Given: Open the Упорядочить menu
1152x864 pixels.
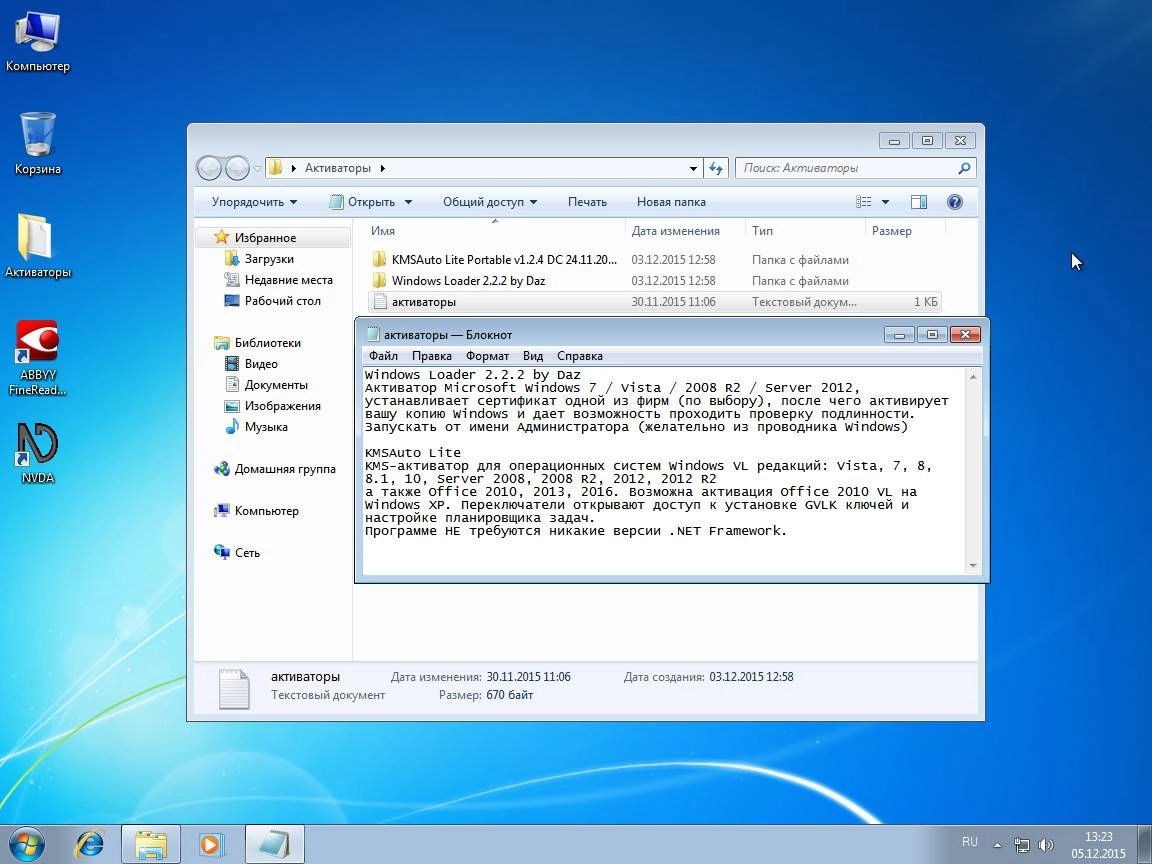Looking at the screenshot, I should [254, 202].
